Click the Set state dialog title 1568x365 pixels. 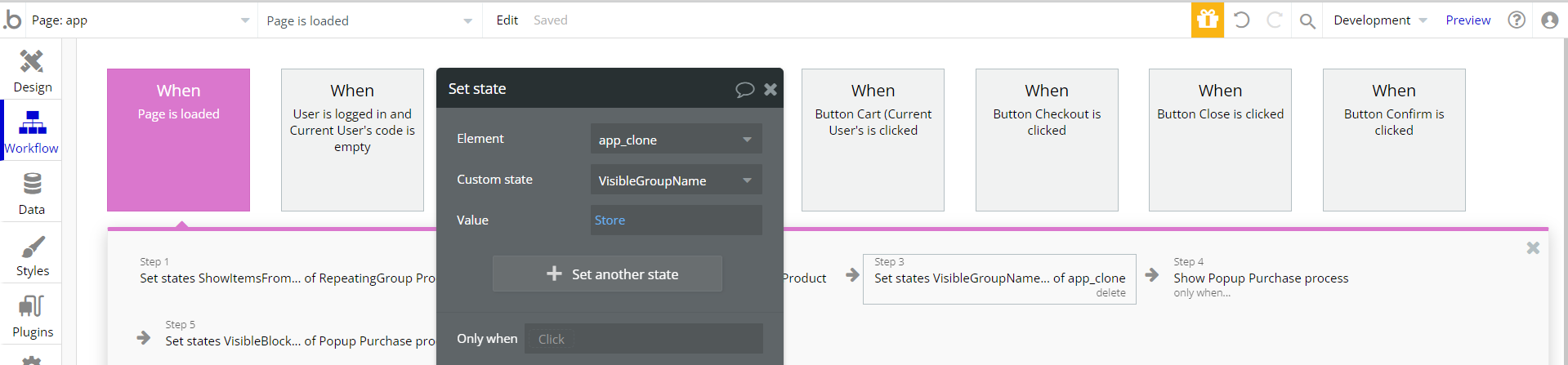[x=477, y=88]
